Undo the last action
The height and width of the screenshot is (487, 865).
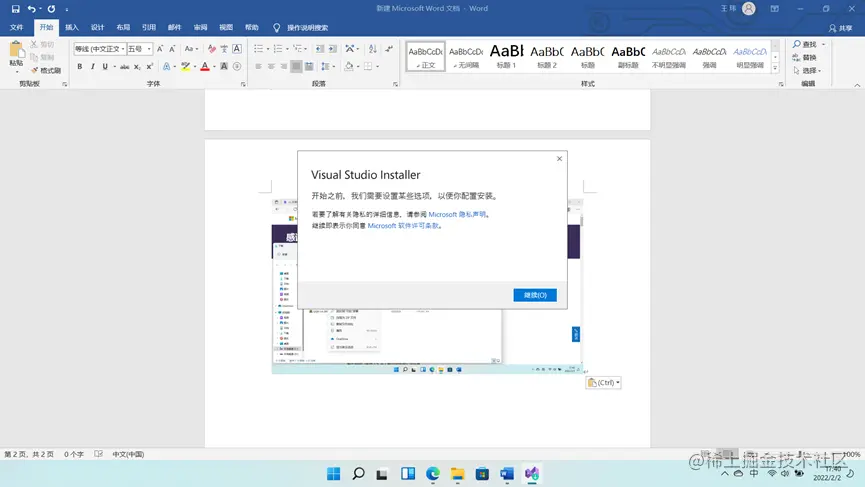(x=31, y=9)
